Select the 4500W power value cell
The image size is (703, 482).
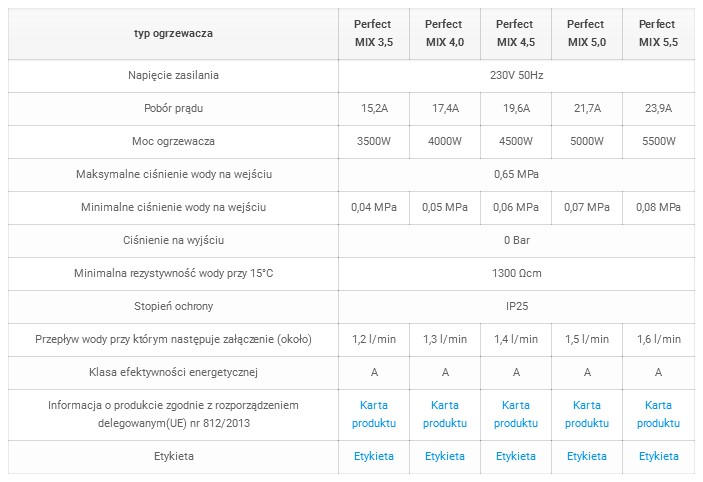[x=516, y=141]
